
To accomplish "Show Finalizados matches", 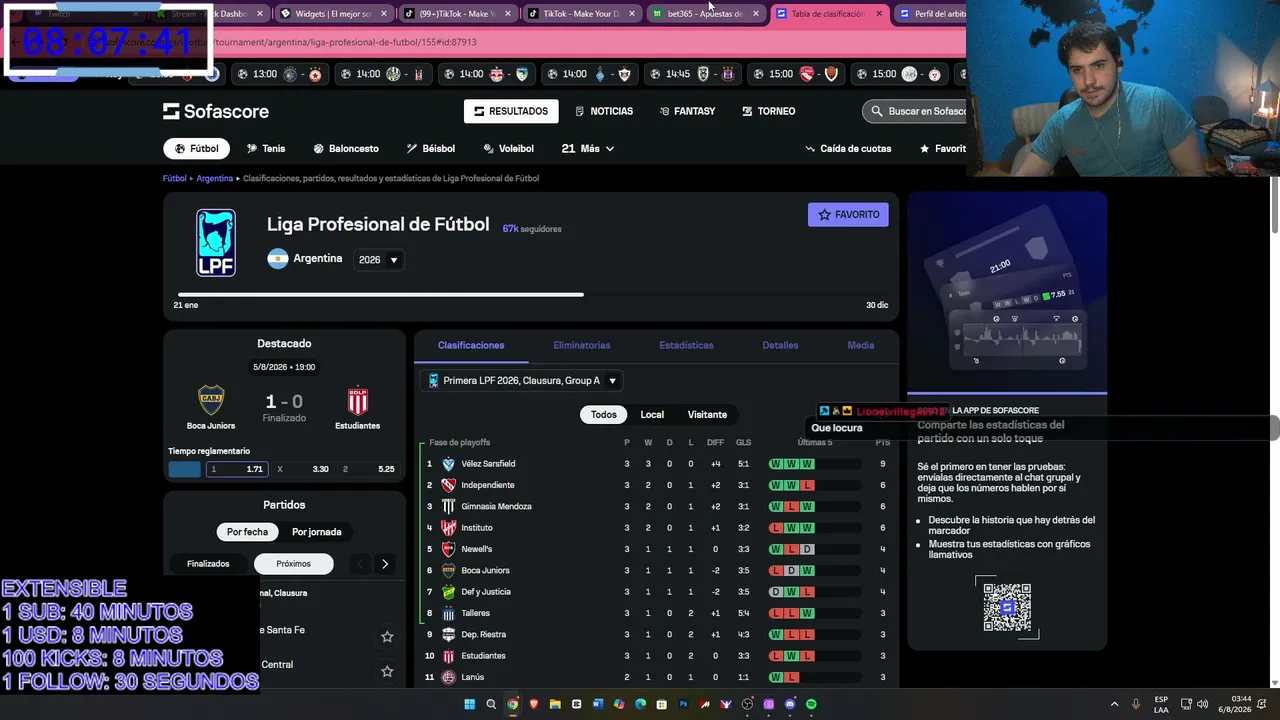I will click(208, 564).
